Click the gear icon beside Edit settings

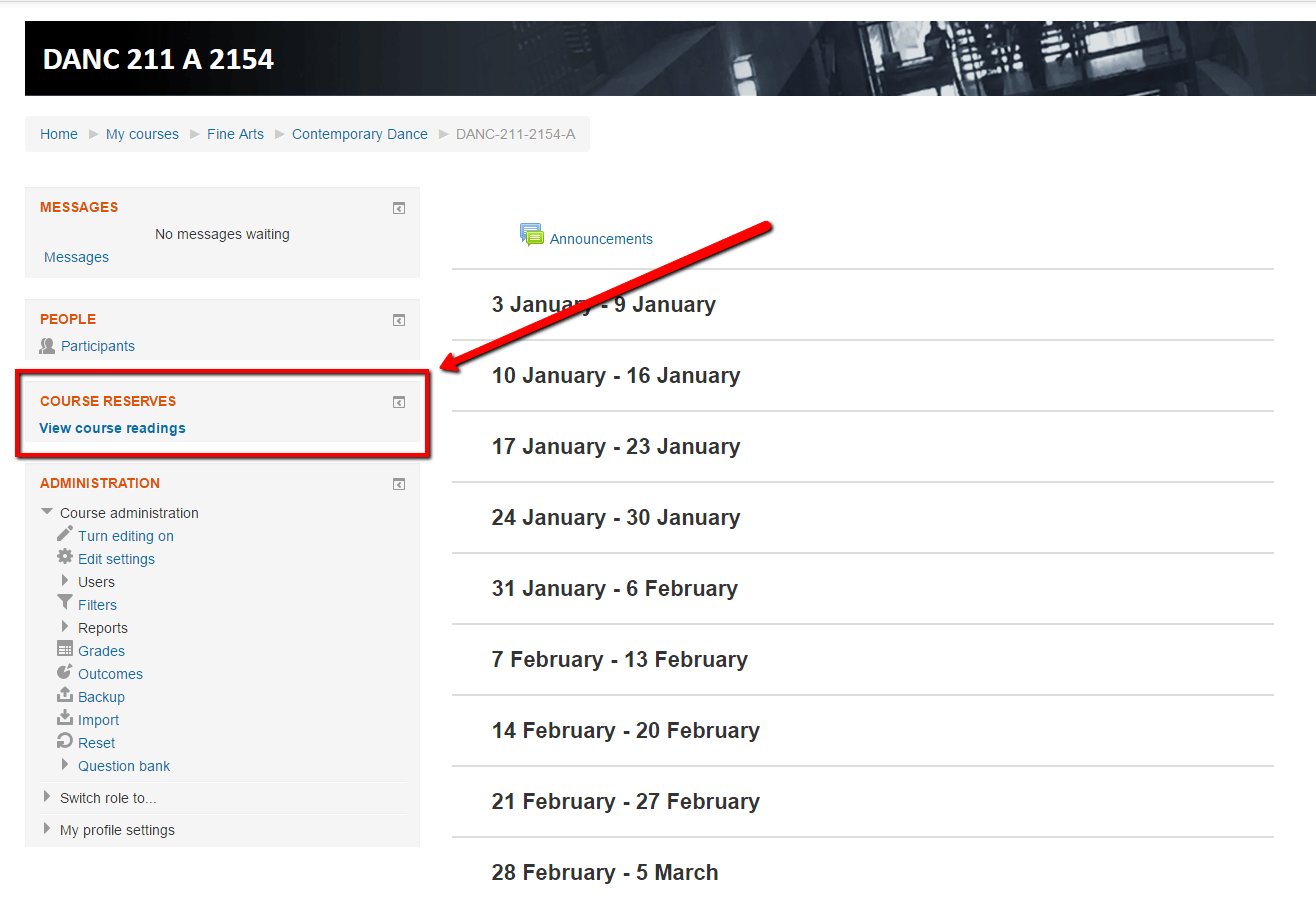(65, 557)
